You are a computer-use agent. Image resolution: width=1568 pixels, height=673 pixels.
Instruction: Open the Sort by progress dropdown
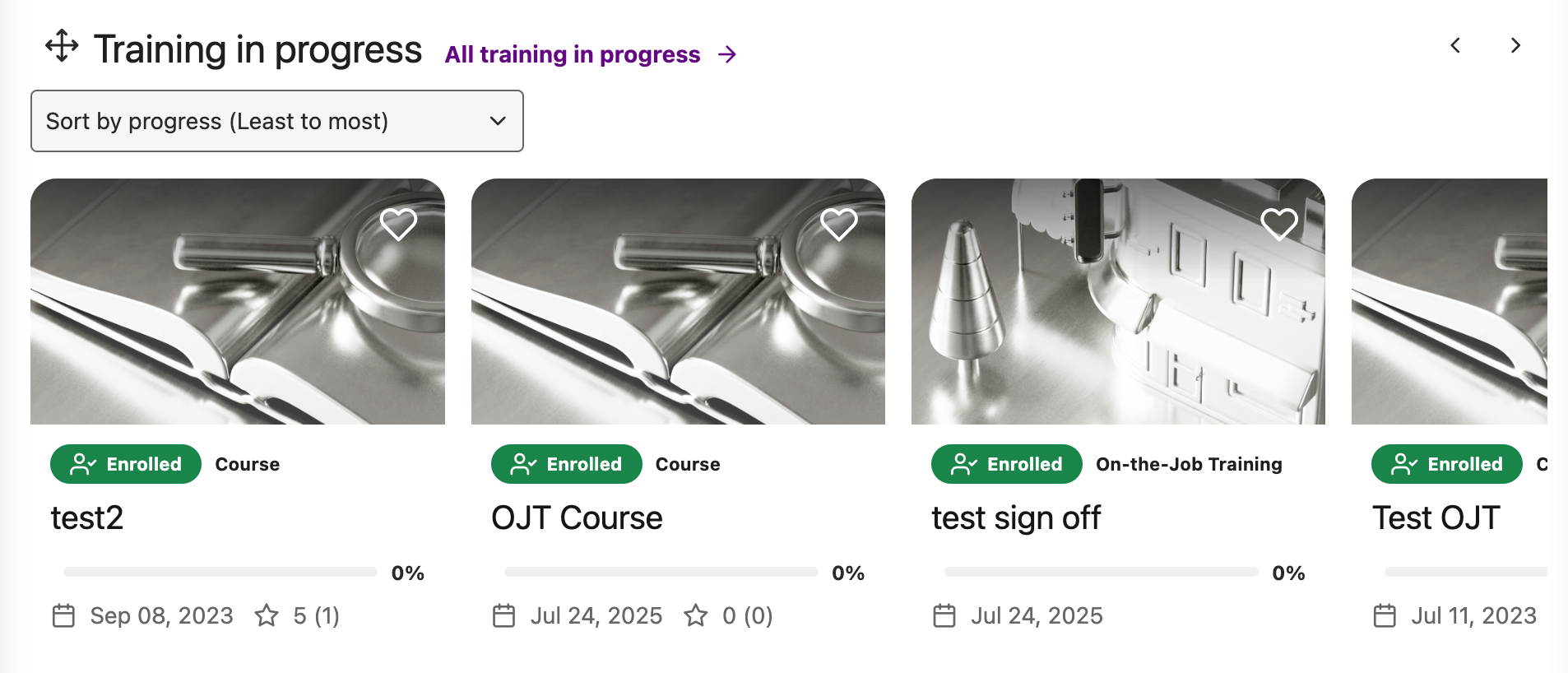coord(276,121)
